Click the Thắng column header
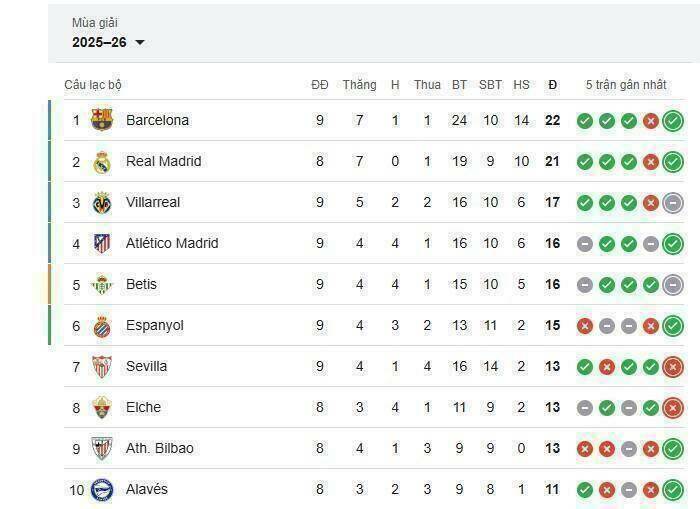700x509 pixels. pyautogui.click(x=359, y=85)
